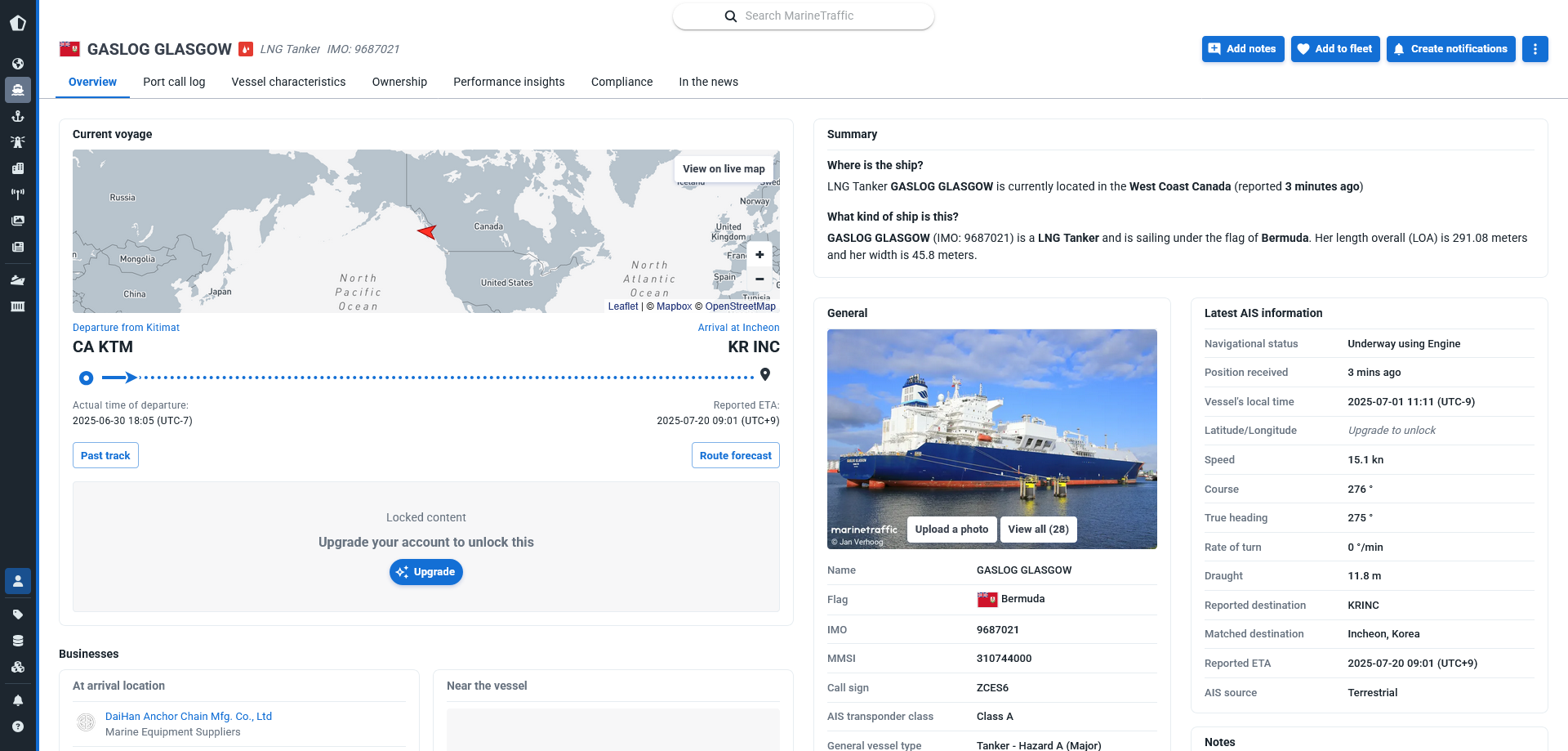1568x751 pixels.
Task: Open the ports anchor icon in sidebar
Action: pos(18,116)
